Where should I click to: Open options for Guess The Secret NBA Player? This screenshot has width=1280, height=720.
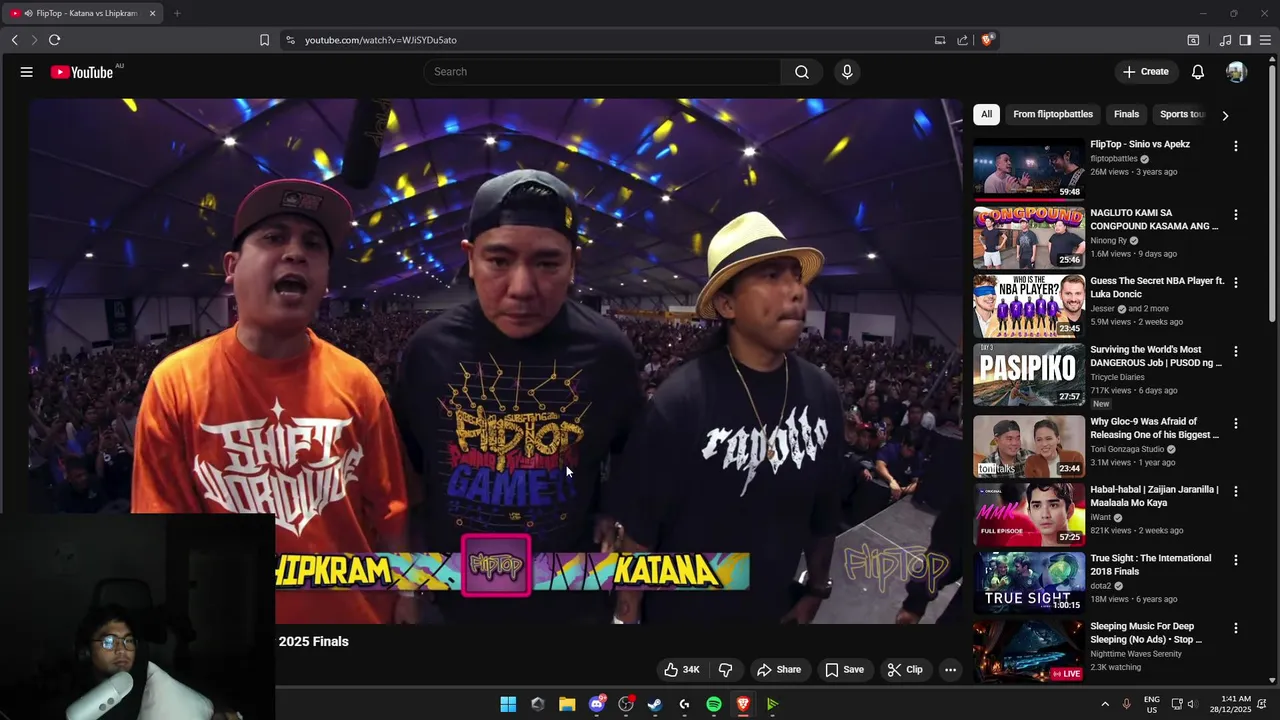point(1236,283)
